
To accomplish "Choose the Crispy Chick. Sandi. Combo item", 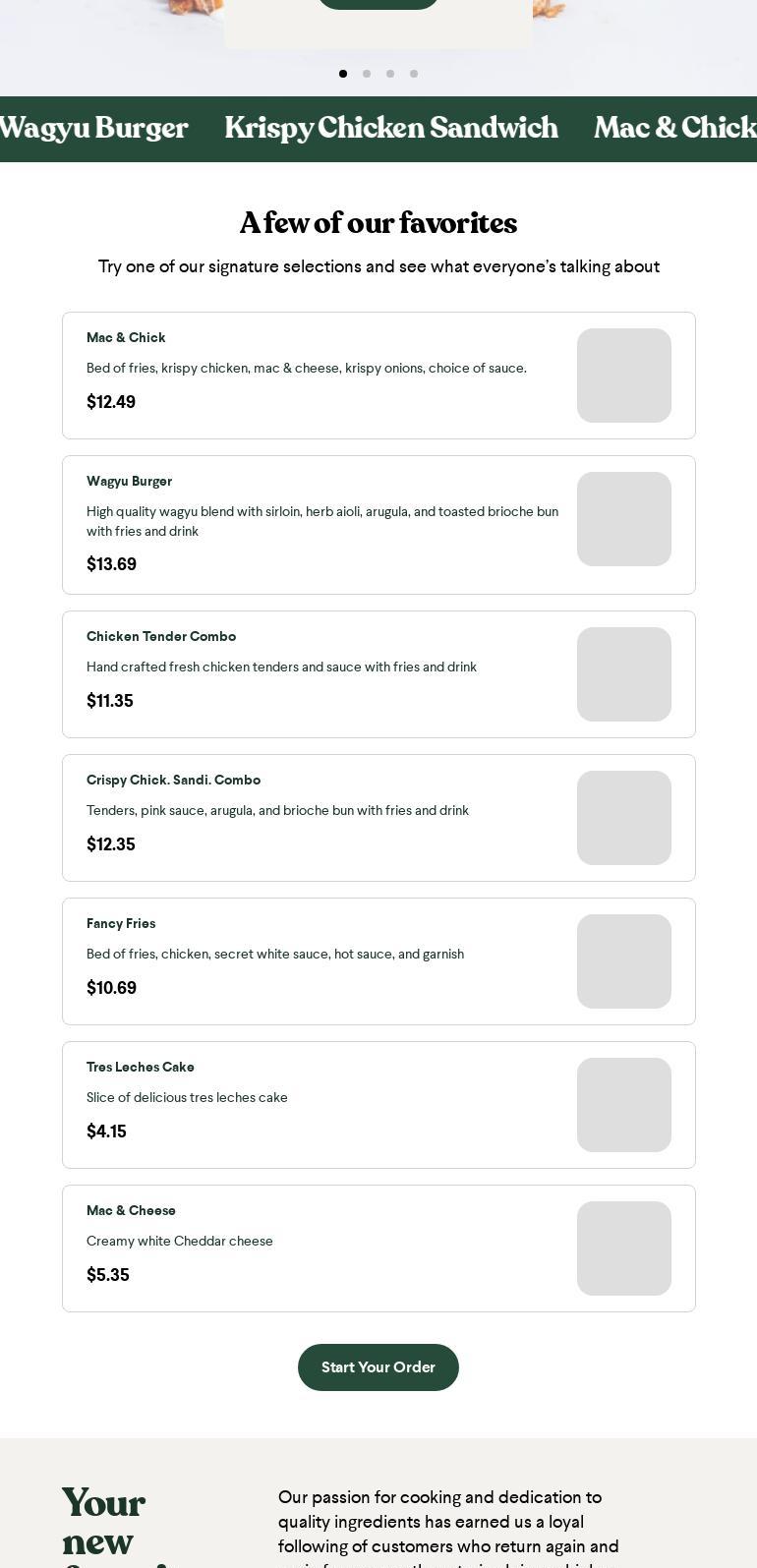I will [x=173, y=780].
